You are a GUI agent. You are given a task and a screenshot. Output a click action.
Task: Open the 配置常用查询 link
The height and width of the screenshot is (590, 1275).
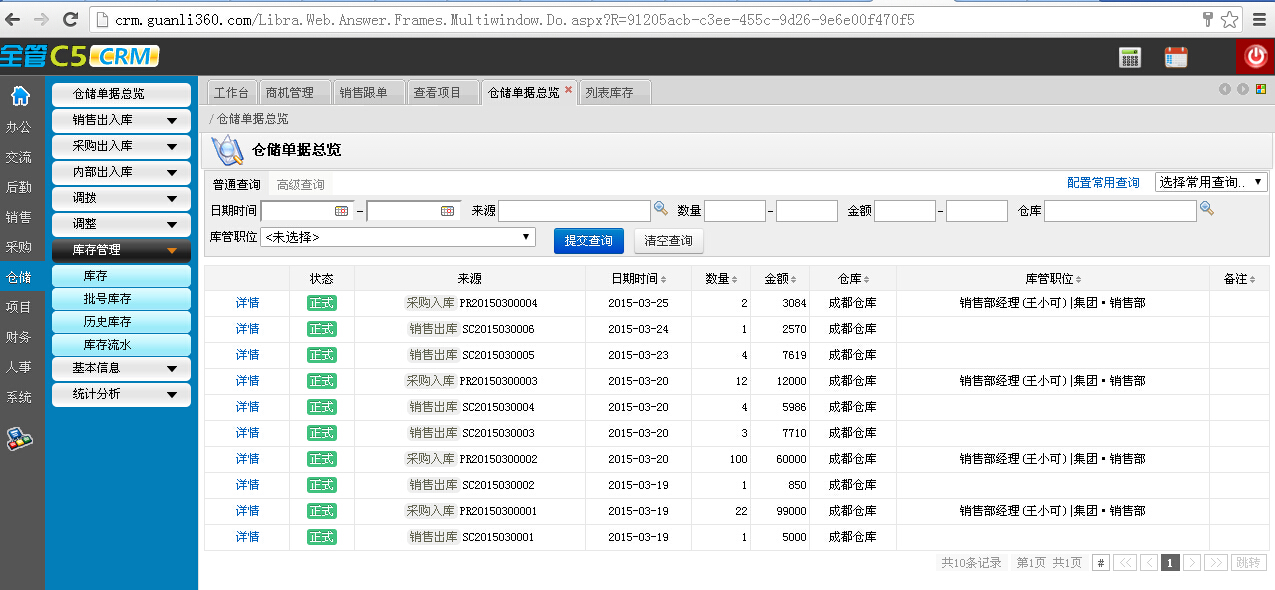pyautogui.click(x=1103, y=183)
